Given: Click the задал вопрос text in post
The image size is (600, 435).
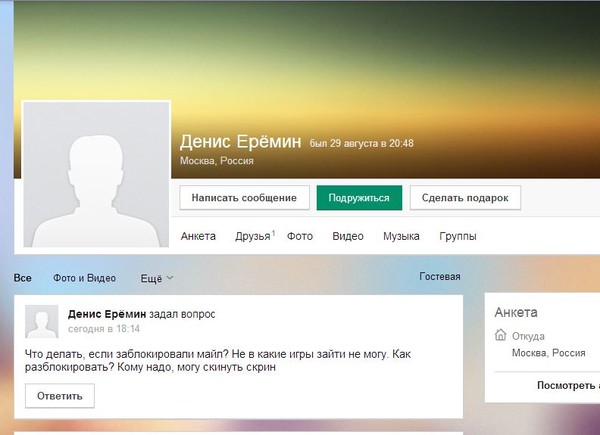Looking at the screenshot, I should 182,314.
